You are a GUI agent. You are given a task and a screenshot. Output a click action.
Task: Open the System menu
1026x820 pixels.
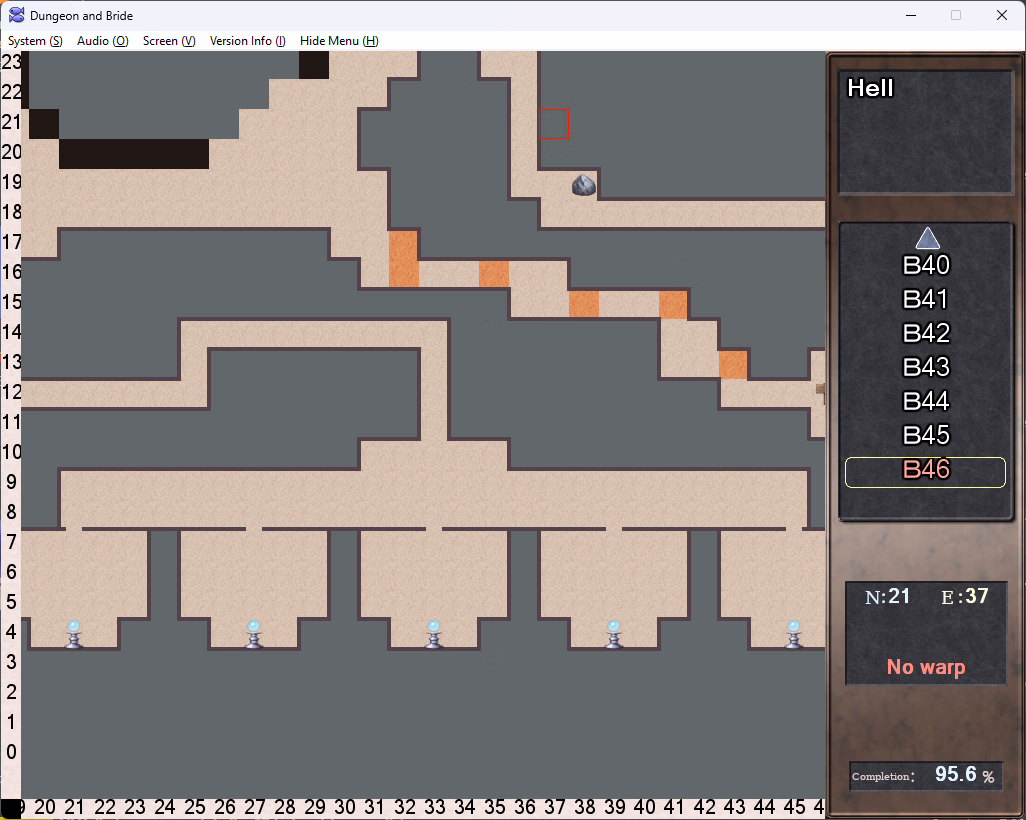35,41
